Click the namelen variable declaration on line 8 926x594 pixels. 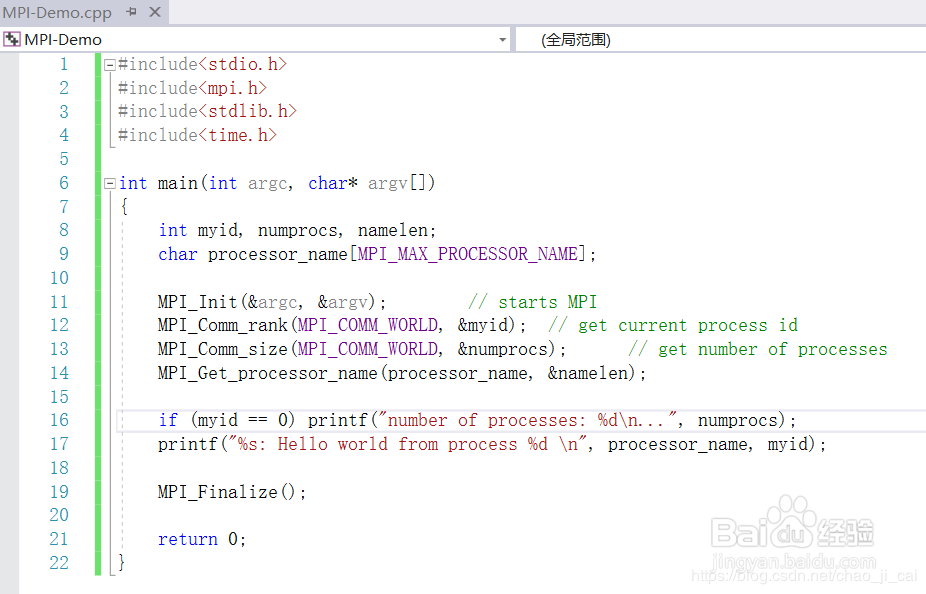(x=393, y=231)
